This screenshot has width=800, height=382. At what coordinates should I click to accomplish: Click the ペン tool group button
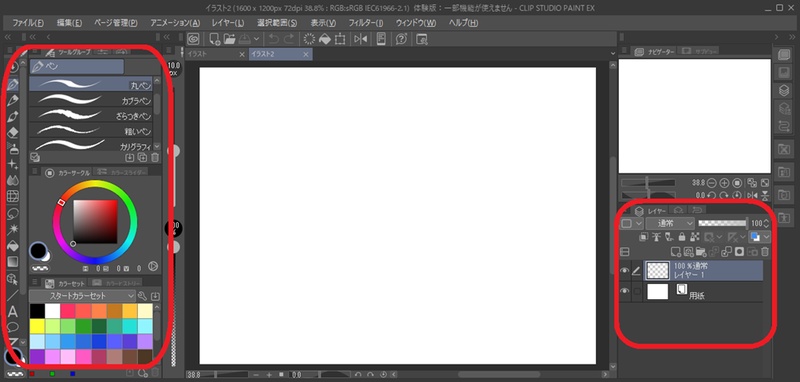pyautogui.click(x=77, y=67)
